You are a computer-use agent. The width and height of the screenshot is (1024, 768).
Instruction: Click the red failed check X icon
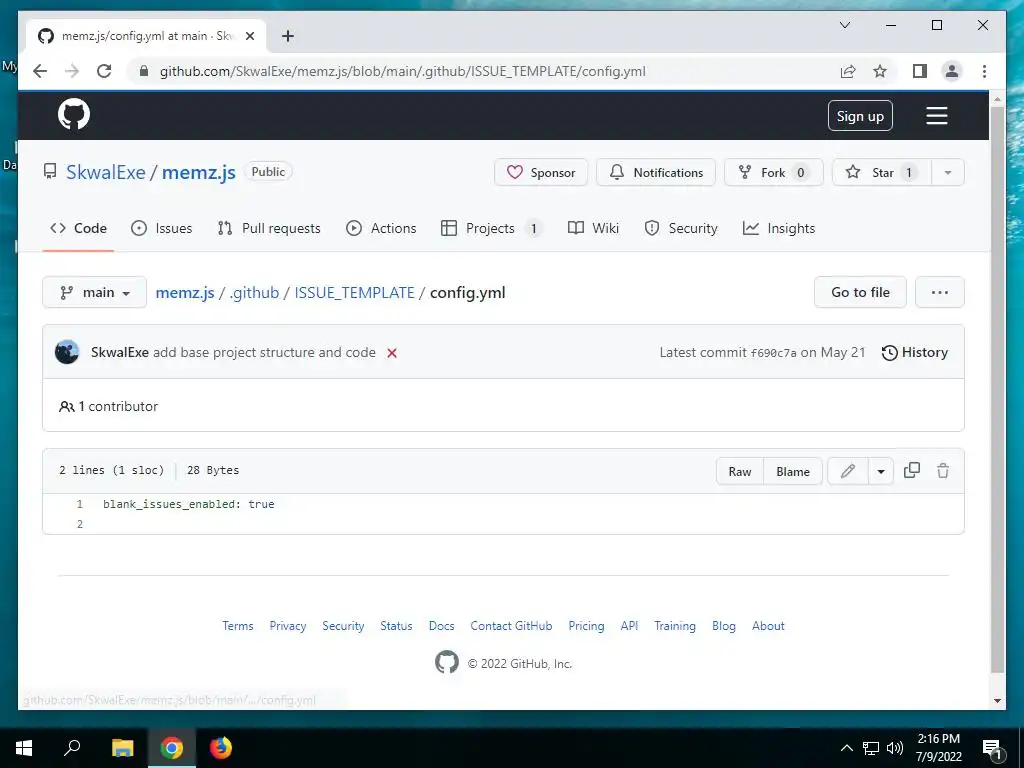[x=392, y=353]
